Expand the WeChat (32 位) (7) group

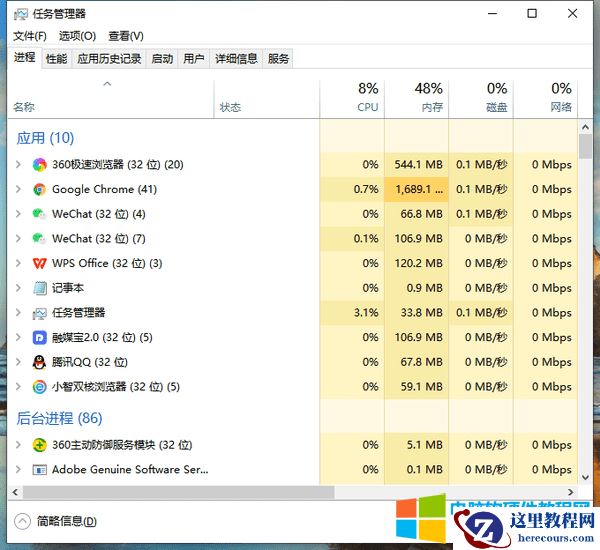click(18, 238)
